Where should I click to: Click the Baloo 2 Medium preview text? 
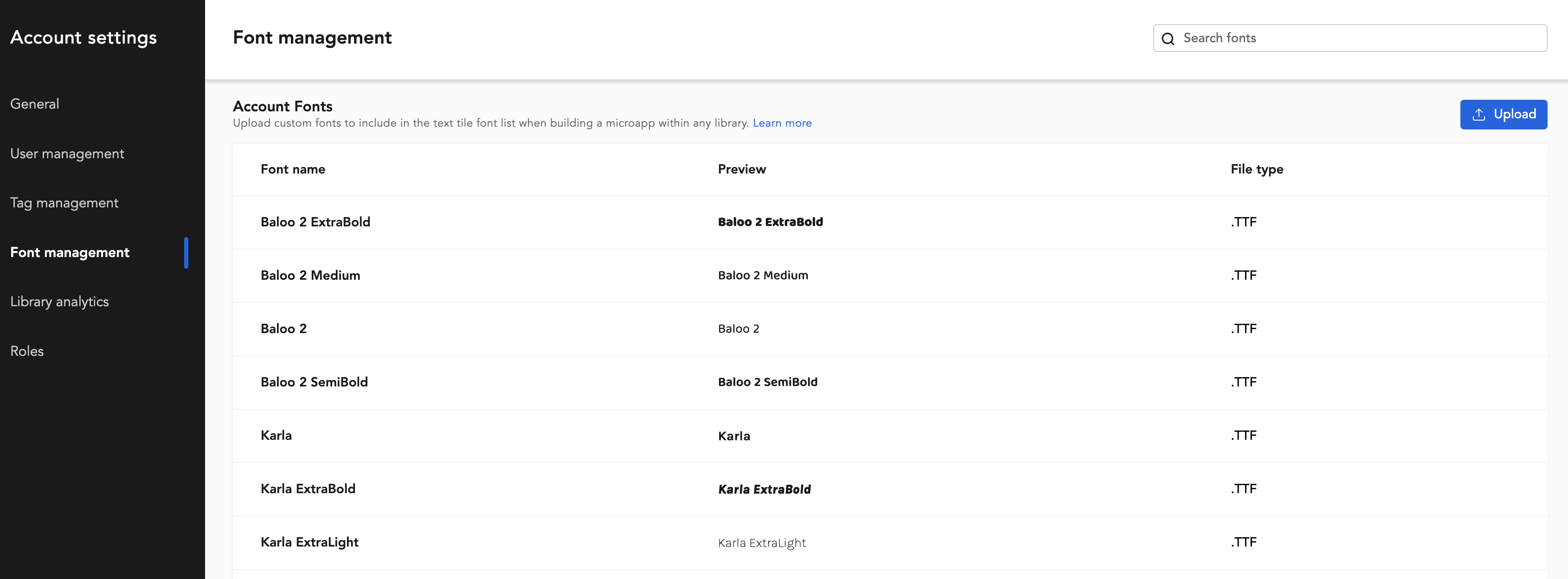point(763,275)
